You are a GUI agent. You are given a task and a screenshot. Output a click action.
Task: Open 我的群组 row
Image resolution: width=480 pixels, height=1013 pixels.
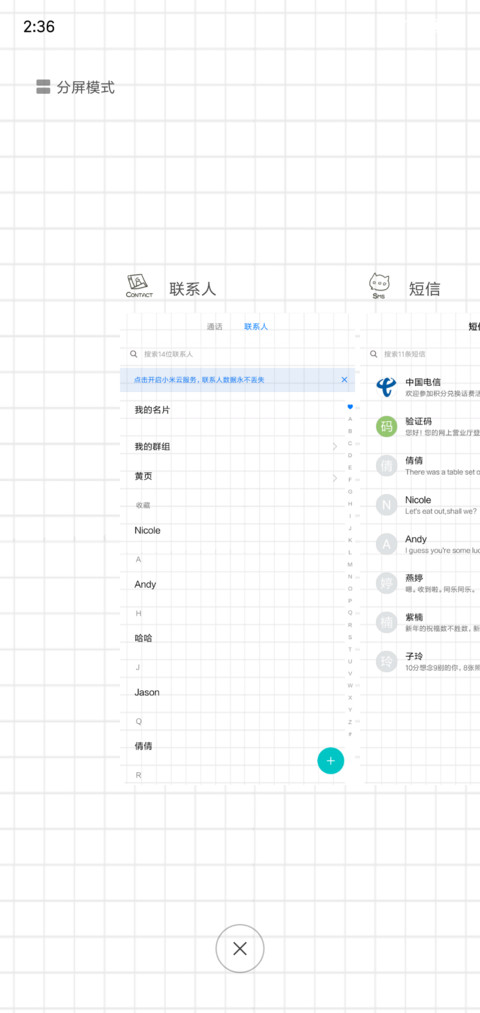[233, 446]
